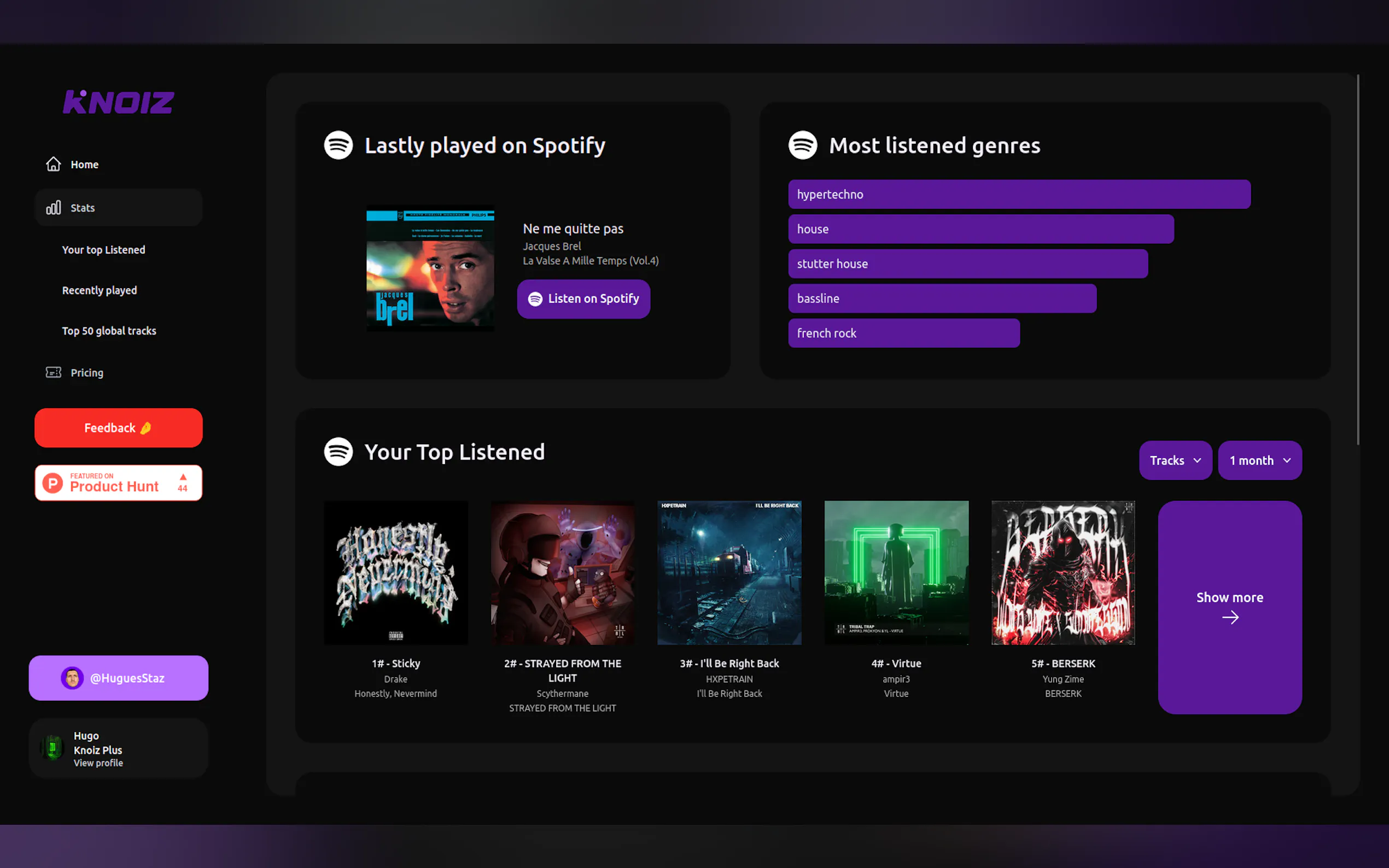The width and height of the screenshot is (1389, 868).
Task: Click the Pricing ticket icon
Action: pyautogui.click(x=54, y=373)
